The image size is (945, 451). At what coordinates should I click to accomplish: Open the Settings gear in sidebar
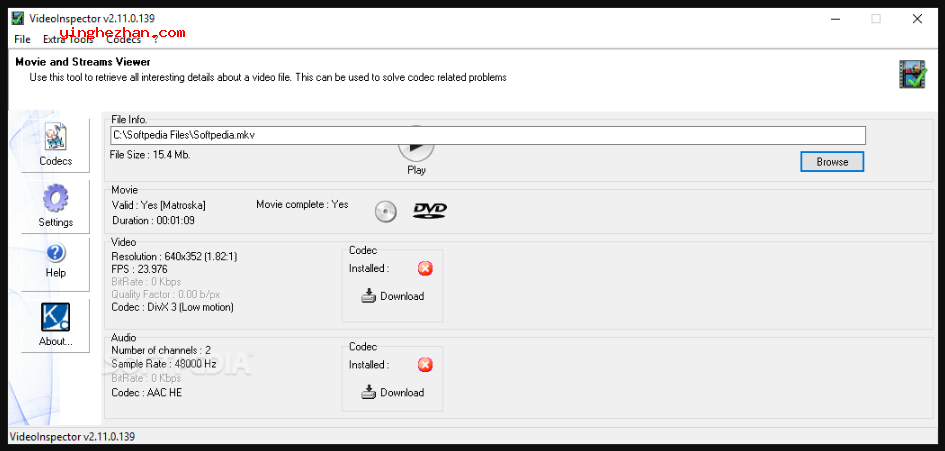[x=55, y=206]
